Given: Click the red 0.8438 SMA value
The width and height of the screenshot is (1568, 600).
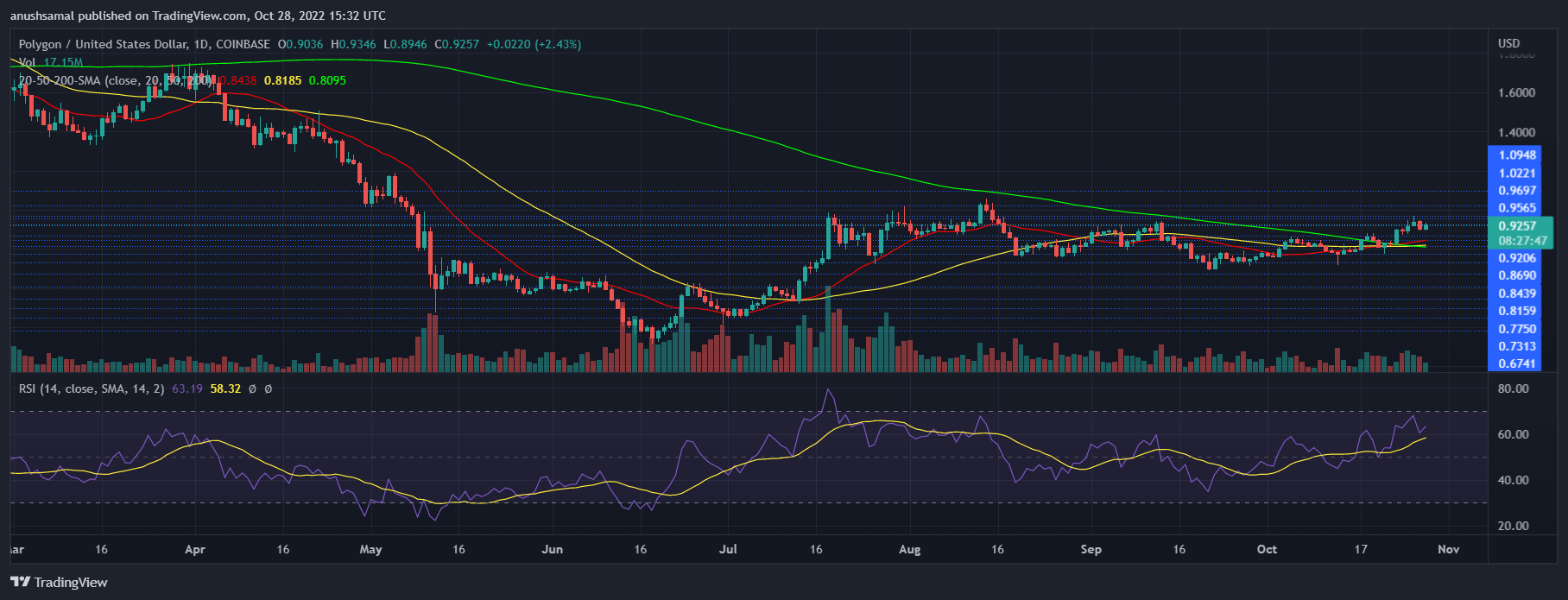Looking at the screenshot, I should coord(238,80).
